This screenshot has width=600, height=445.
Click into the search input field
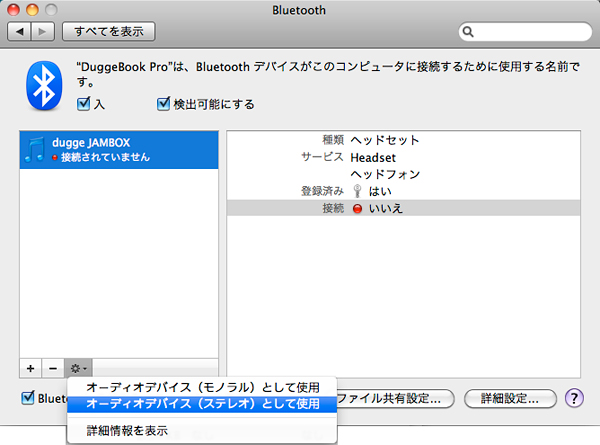pyautogui.click(x=525, y=32)
